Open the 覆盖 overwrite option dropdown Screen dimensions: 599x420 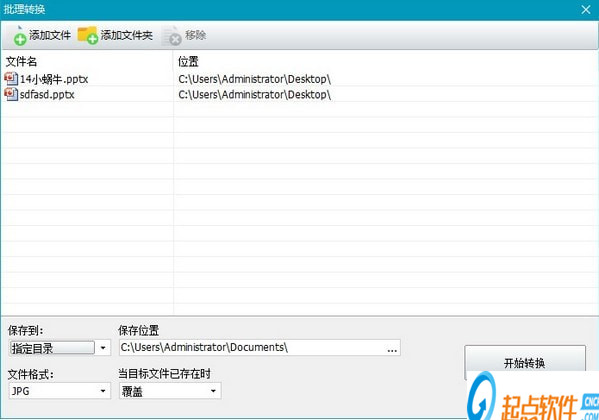tap(170, 391)
